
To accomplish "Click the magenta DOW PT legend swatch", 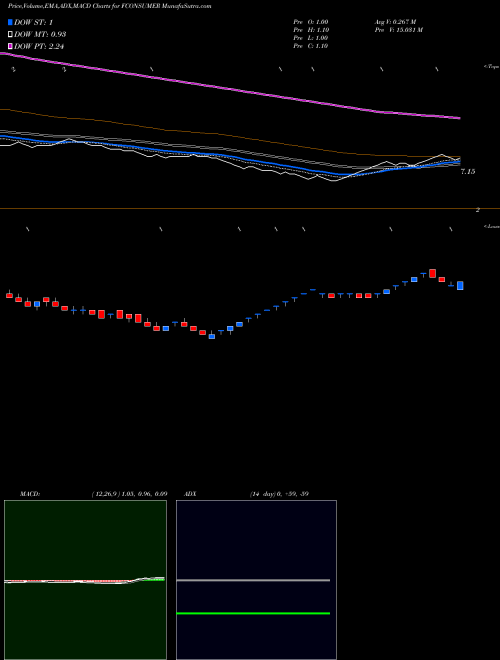I will pyautogui.click(x=10, y=46).
